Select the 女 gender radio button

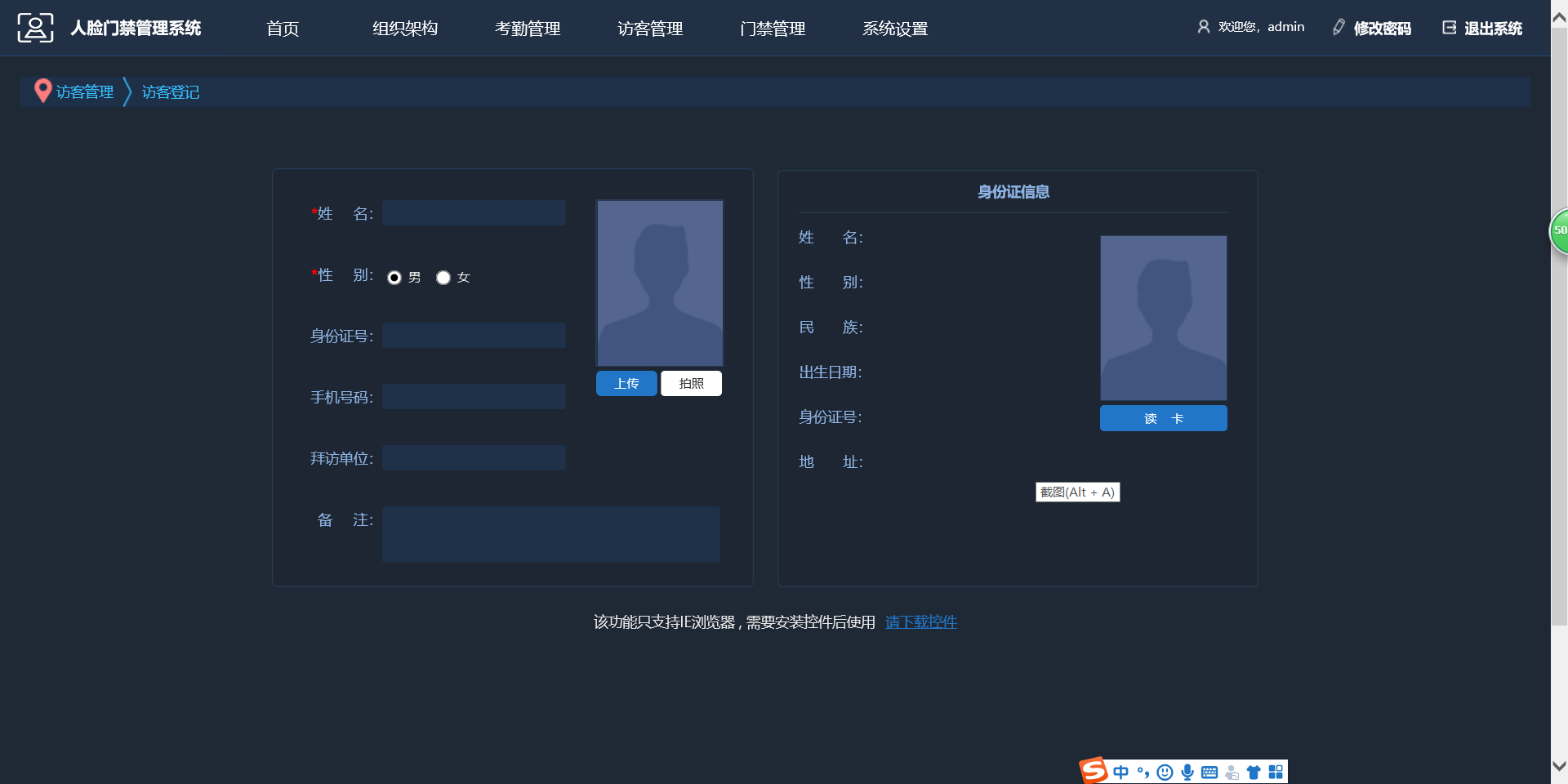(443, 278)
